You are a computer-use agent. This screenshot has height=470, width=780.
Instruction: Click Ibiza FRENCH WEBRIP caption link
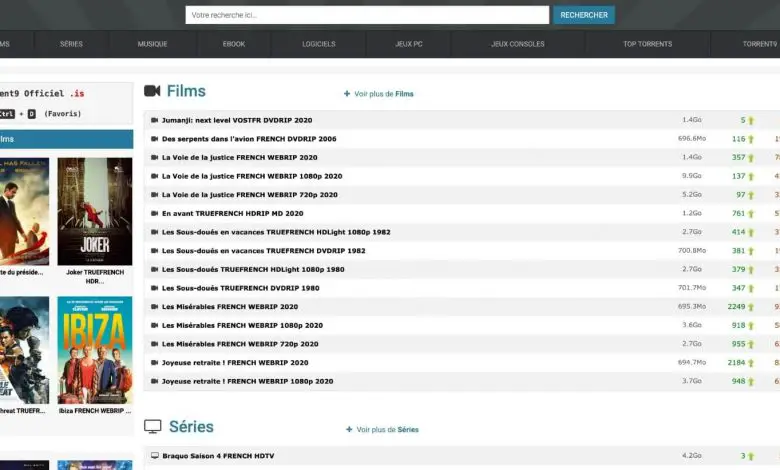(x=95, y=411)
